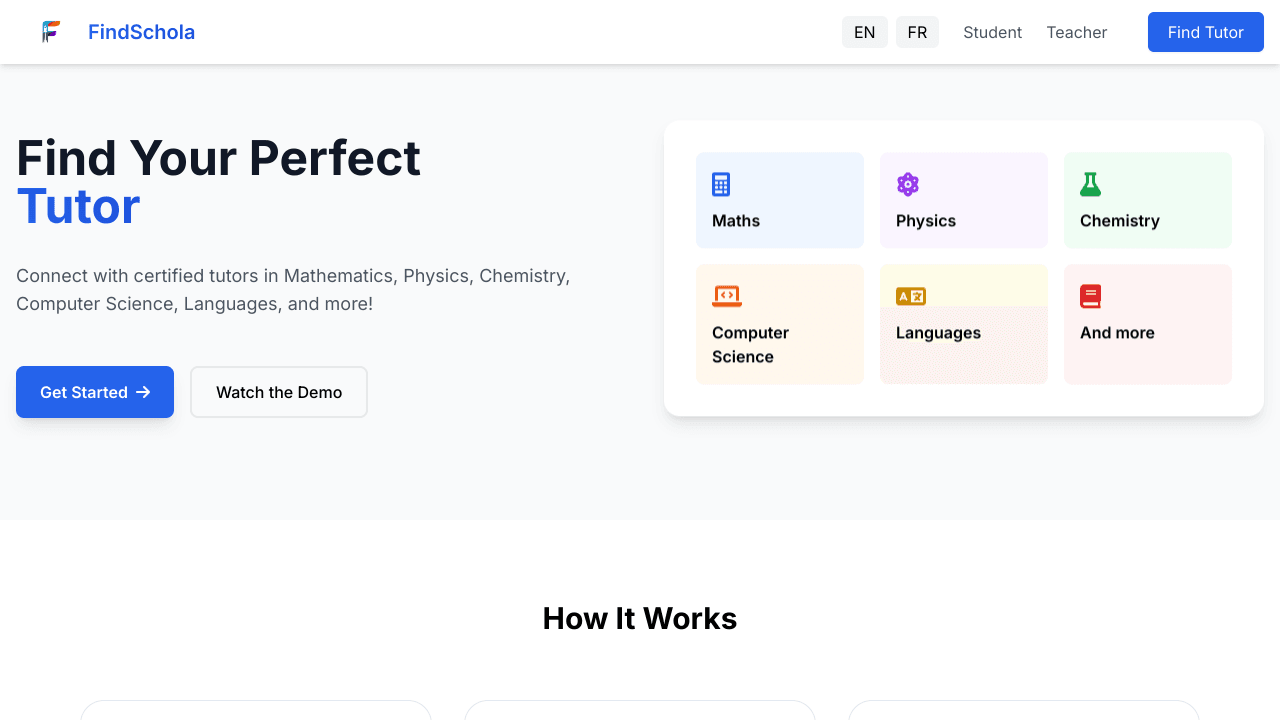Click the Maths calculator icon
The width and height of the screenshot is (1280, 720).
click(721, 184)
